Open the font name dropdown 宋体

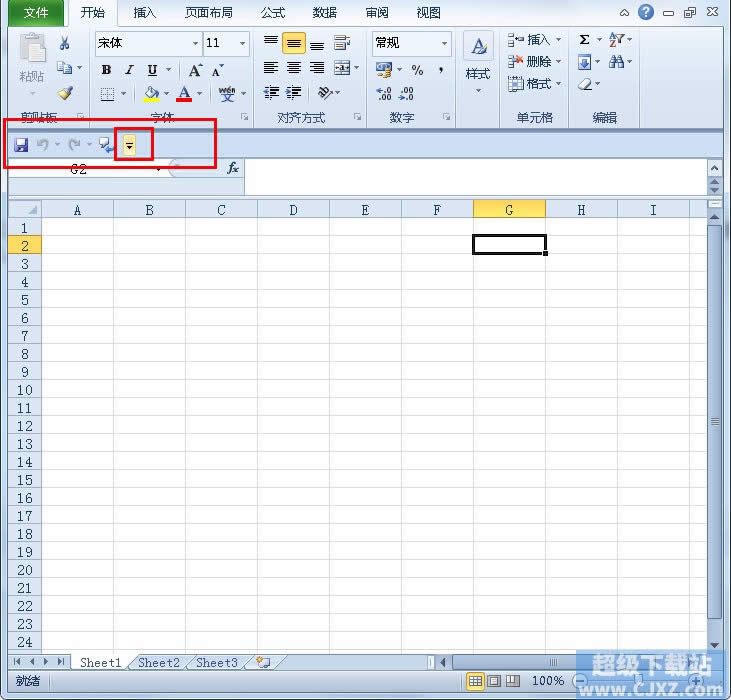[195, 43]
